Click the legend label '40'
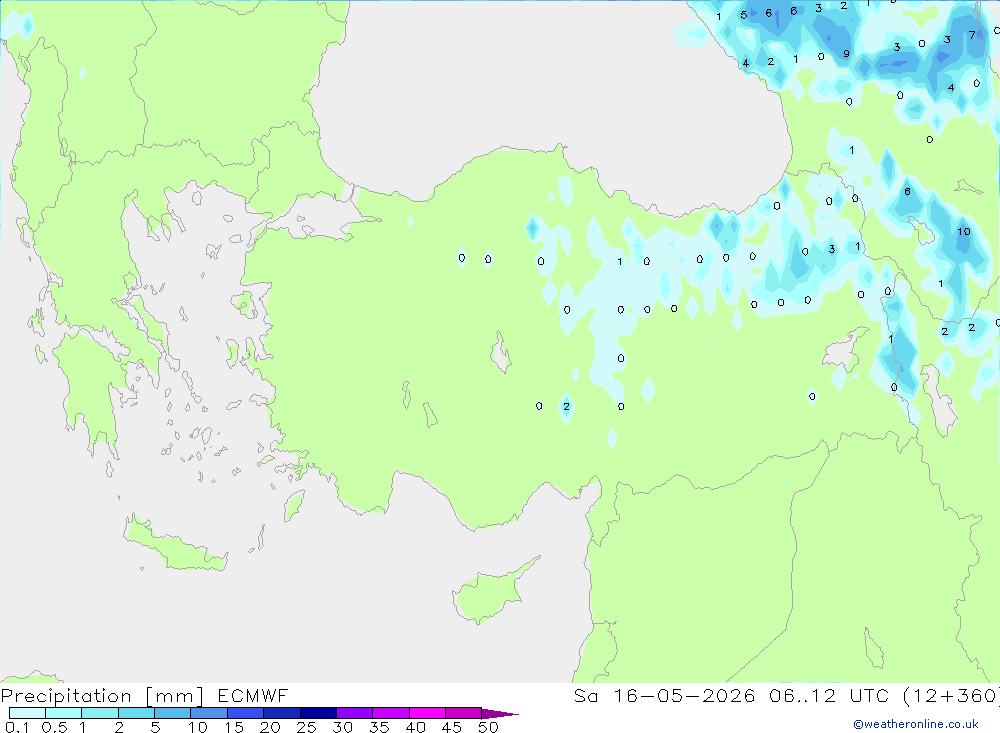 [x=416, y=727]
